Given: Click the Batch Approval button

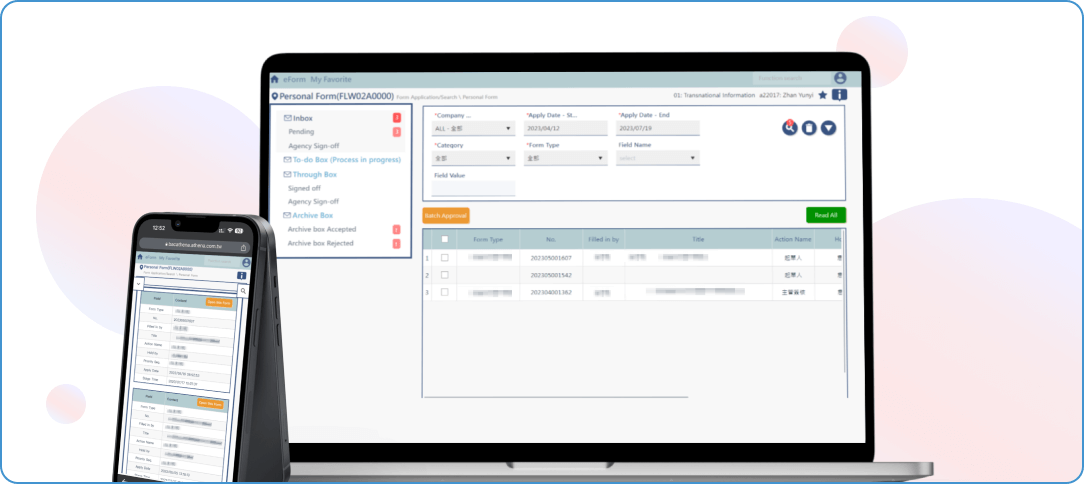Looking at the screenshot, I should point(445,215).
